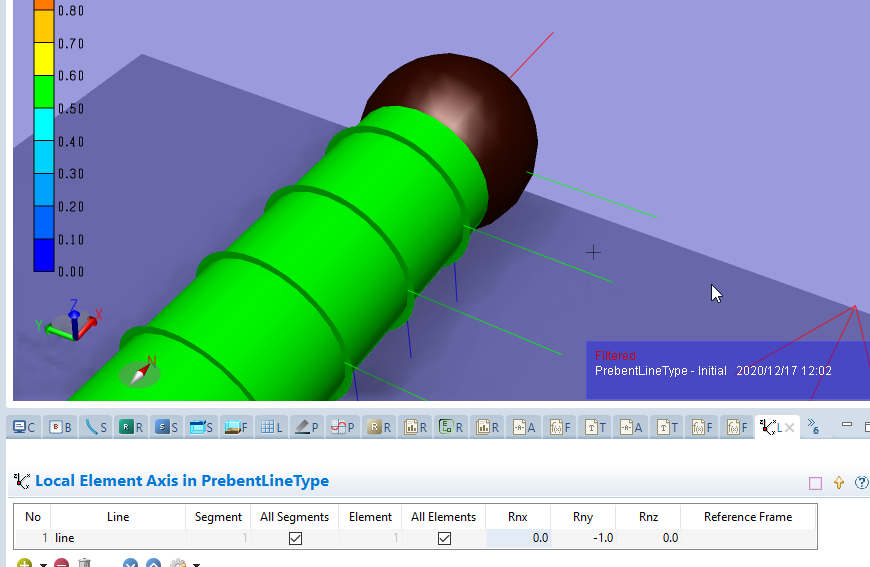Viewport: 870px width, 567px height.
Task: Select the Rnx value cell 0.0
Action: click(517, 538)
